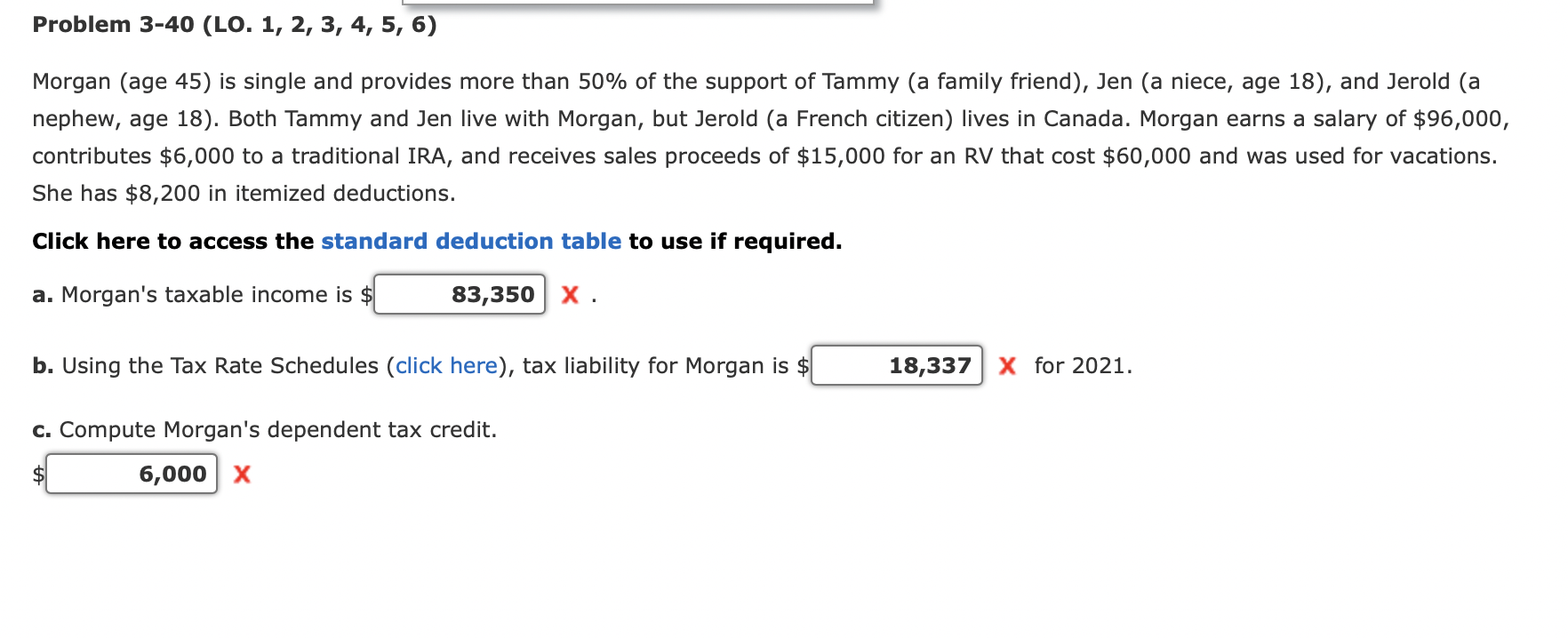This screenshot has width=1568, height=638.
Task: Select the taxable income input showing 83,350
Action: click(459, 294)
